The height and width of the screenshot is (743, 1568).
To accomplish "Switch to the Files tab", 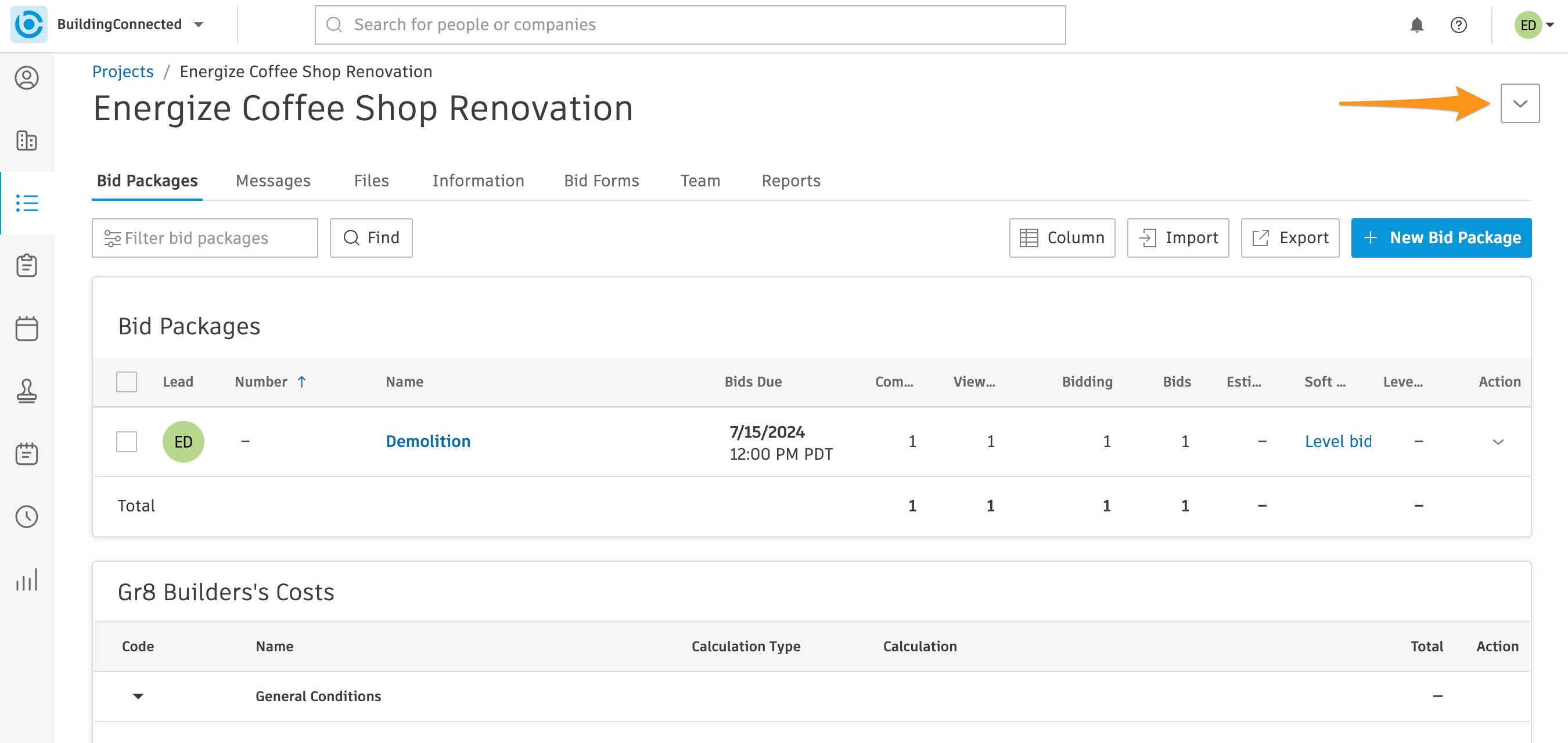I will 371,181.
